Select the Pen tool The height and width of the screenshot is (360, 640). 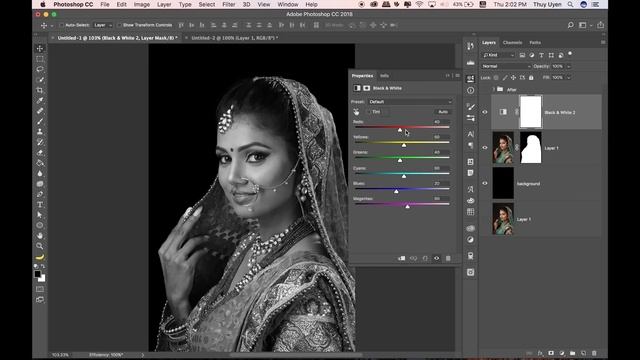(40, 194)
